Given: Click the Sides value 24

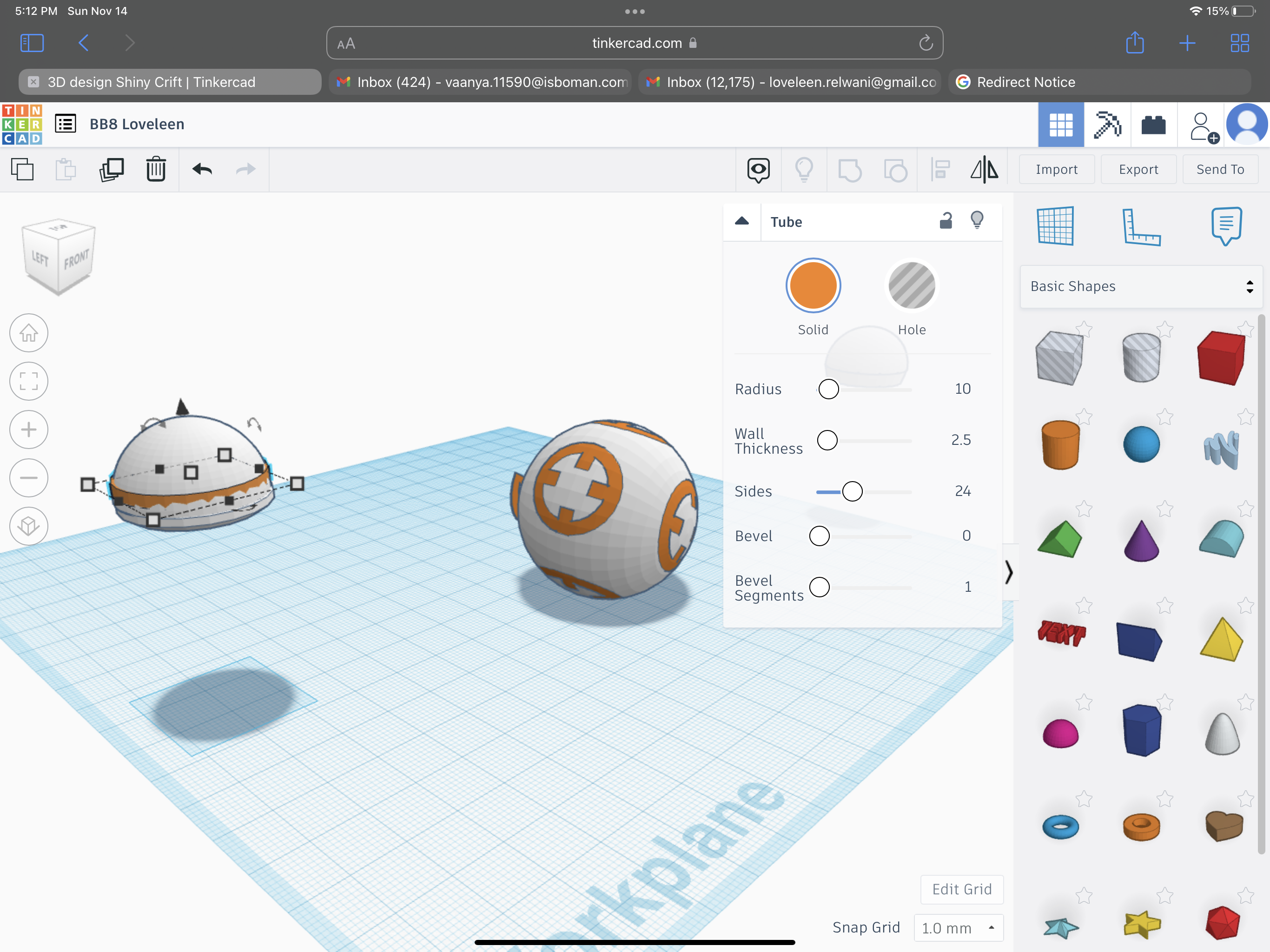Looking at the screenshot, I should click(963, 491).
